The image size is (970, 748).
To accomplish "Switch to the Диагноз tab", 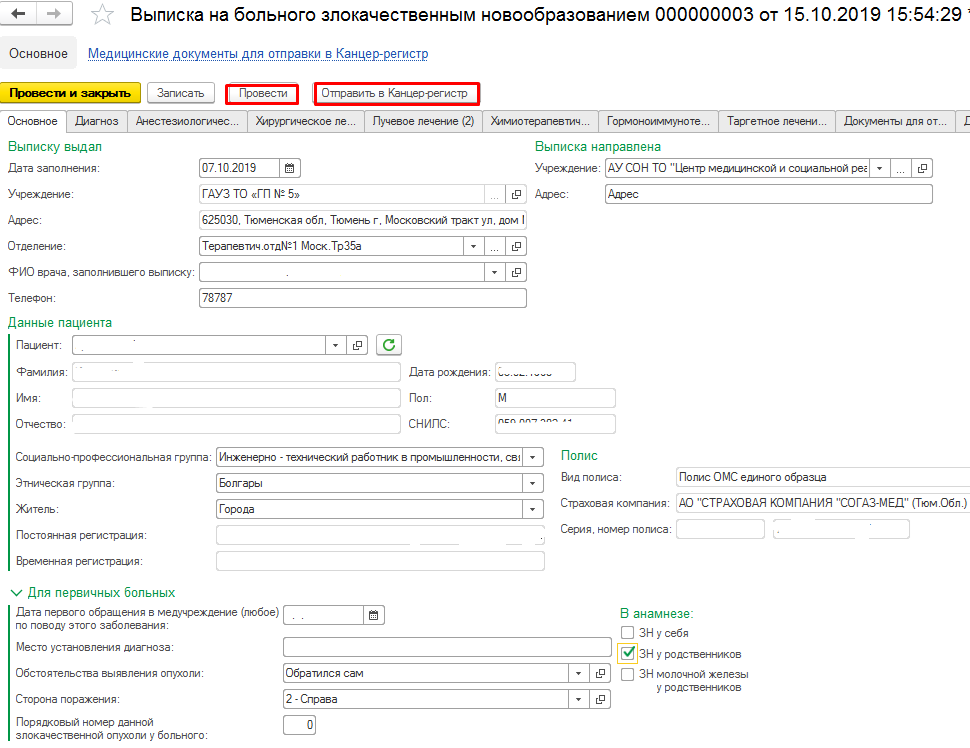I will point(96,121).
